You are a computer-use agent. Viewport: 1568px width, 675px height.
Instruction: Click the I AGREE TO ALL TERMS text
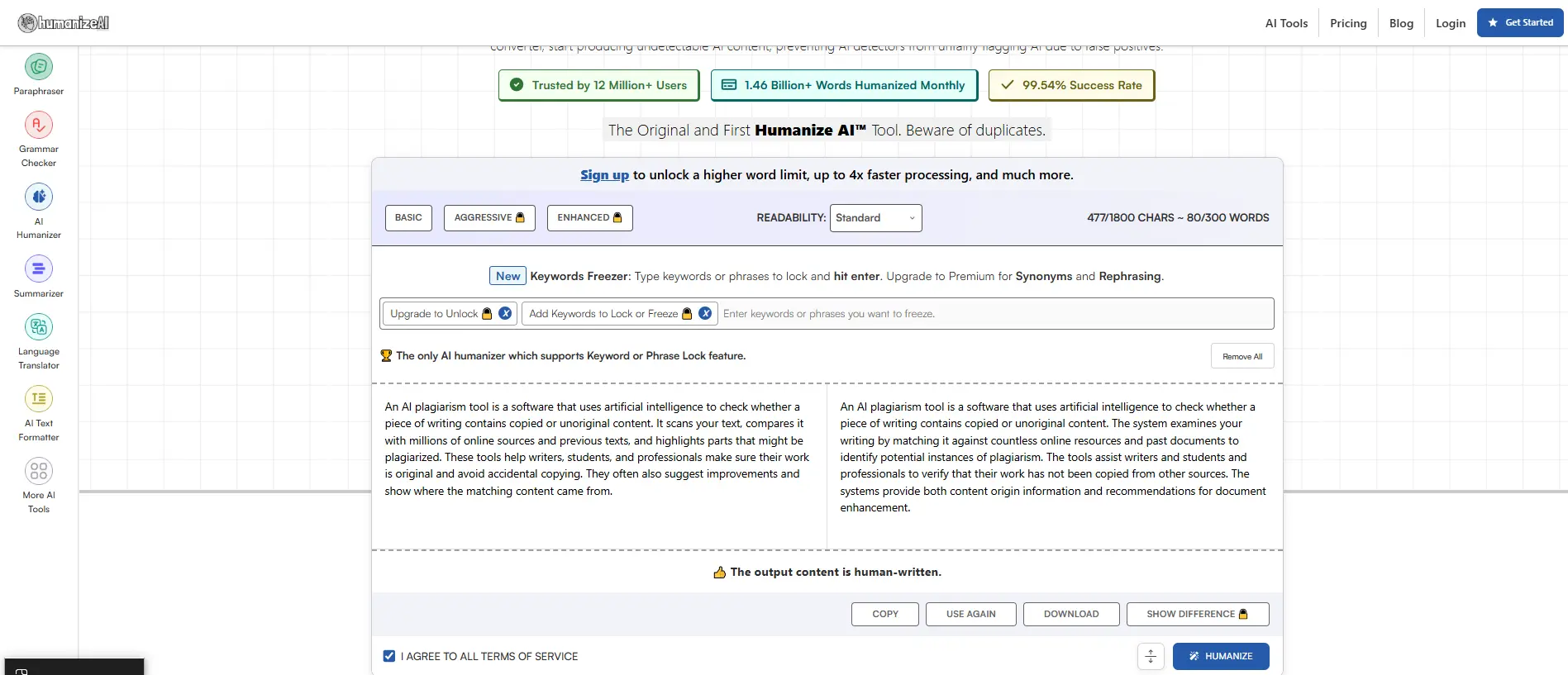(x=489, y=657)
